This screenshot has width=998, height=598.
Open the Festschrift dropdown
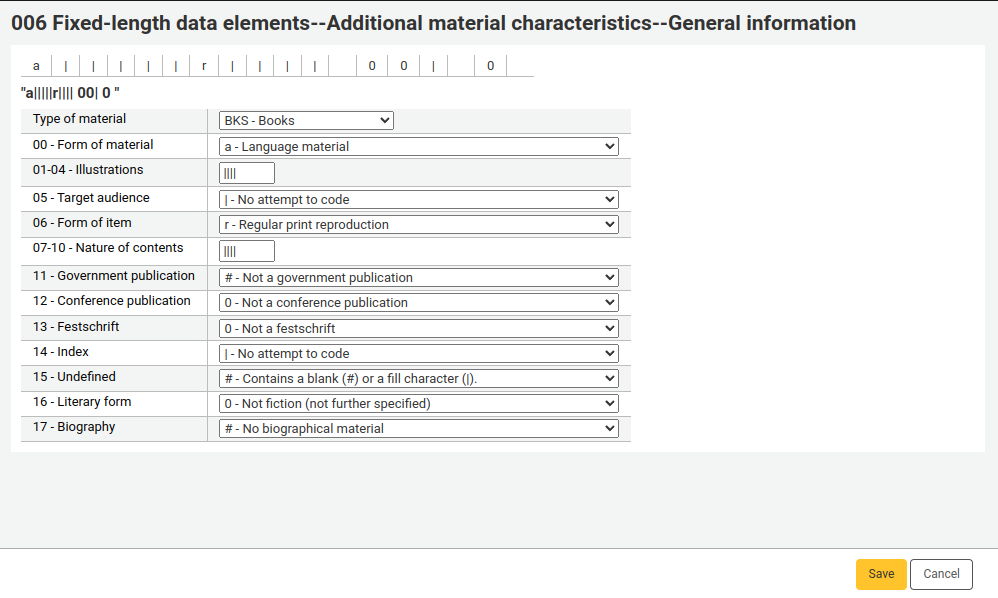(418, 329)
